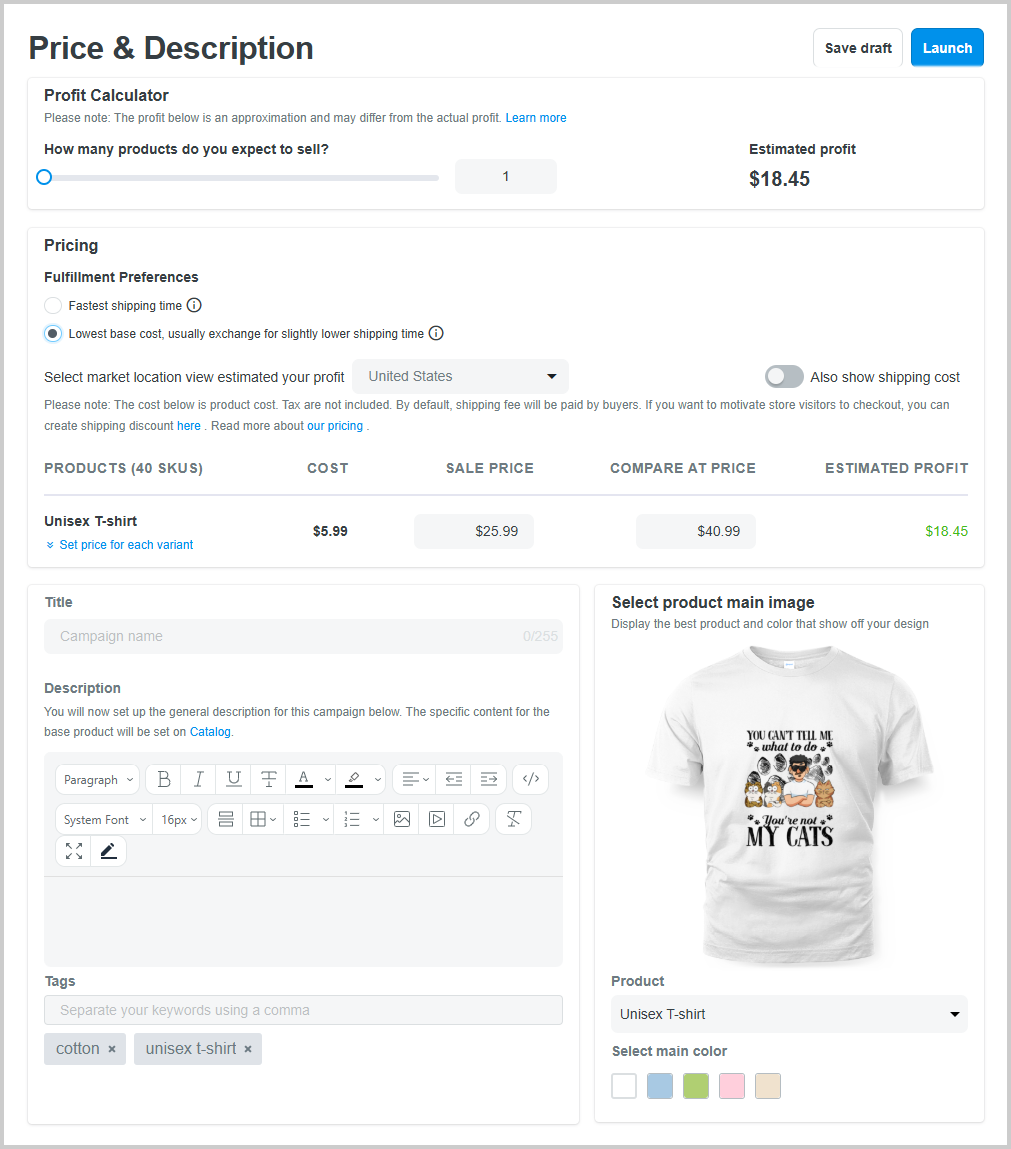Screen dimensions: 1011x1149
Task: Apply italic formatting in editor toolbar
Action: tap(199, 779)
